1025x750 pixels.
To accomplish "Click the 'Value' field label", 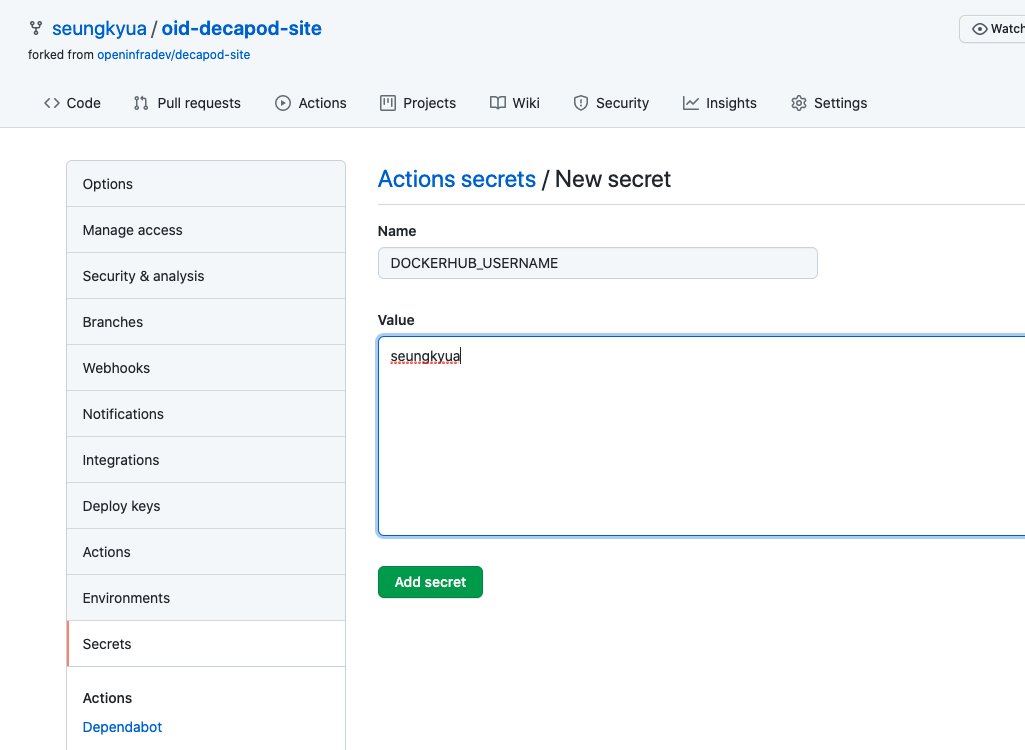I will click(396, 320).
